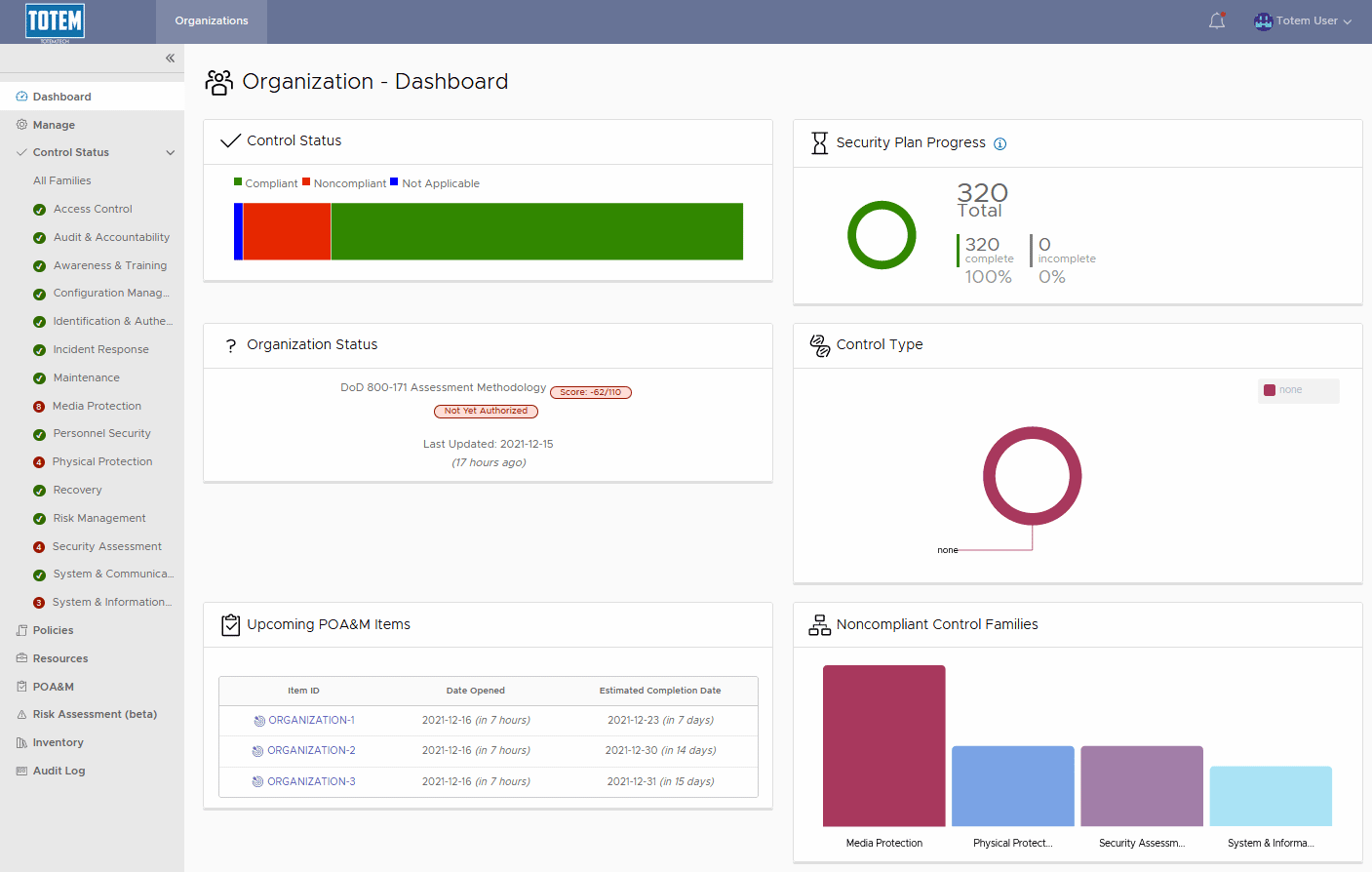1372x872 pixels.
Task: Open the notification bell icon
Action: [x=1216, y=19]
